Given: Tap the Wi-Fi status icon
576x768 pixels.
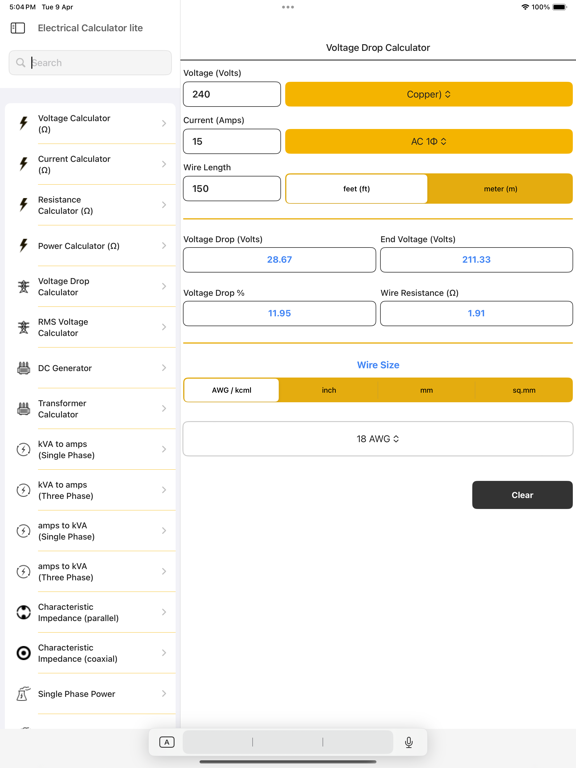Looking at the screenshot, I should (x=525, y=7).
